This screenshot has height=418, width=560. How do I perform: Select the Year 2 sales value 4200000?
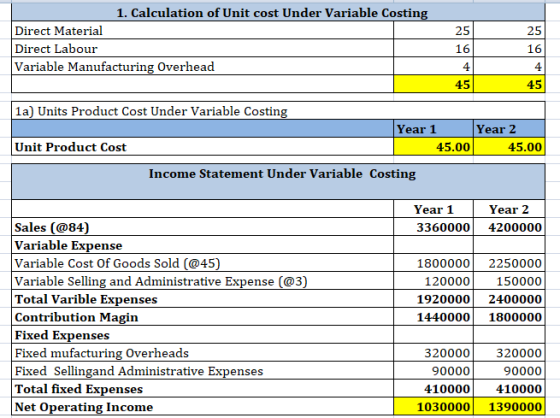(x=509, y=227)
